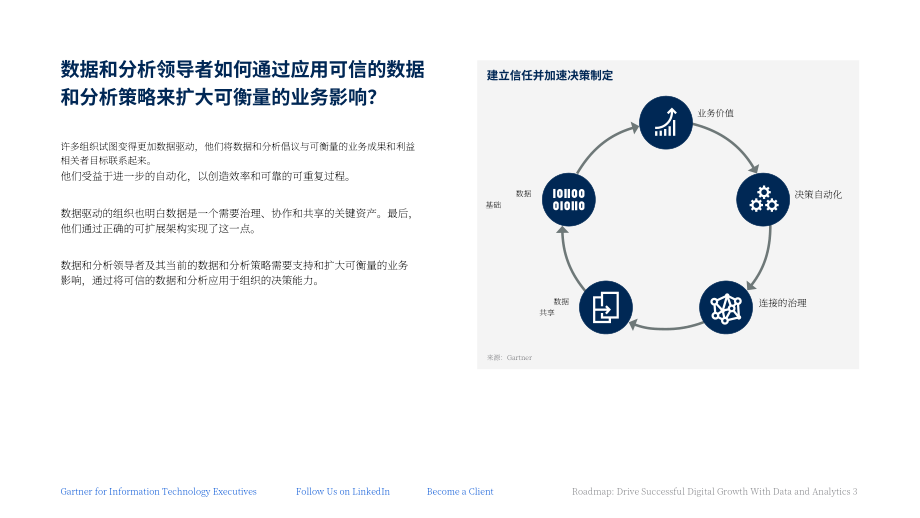Click the '连接的治理' label

point(783,303)
